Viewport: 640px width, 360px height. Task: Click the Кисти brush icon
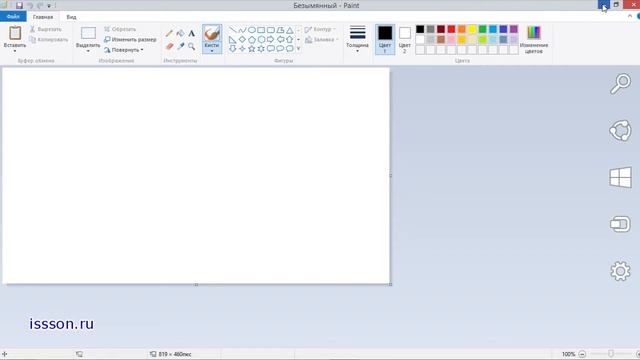click(x=212, y=33)
